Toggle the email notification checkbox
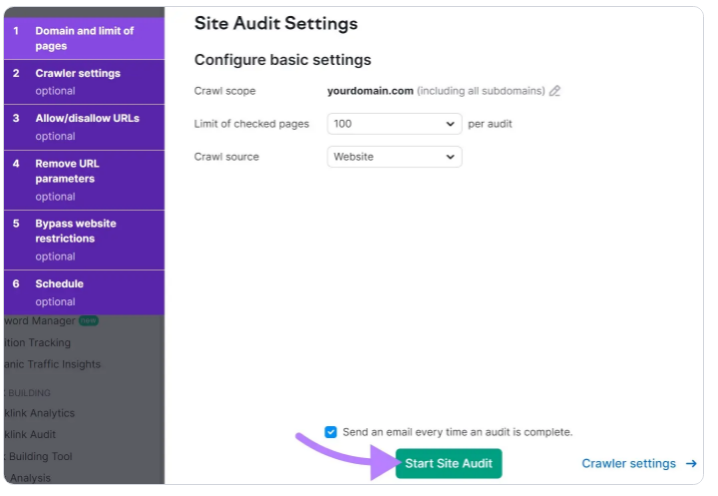This screenshot has width=718, height=496. click(x=331, y=432)
